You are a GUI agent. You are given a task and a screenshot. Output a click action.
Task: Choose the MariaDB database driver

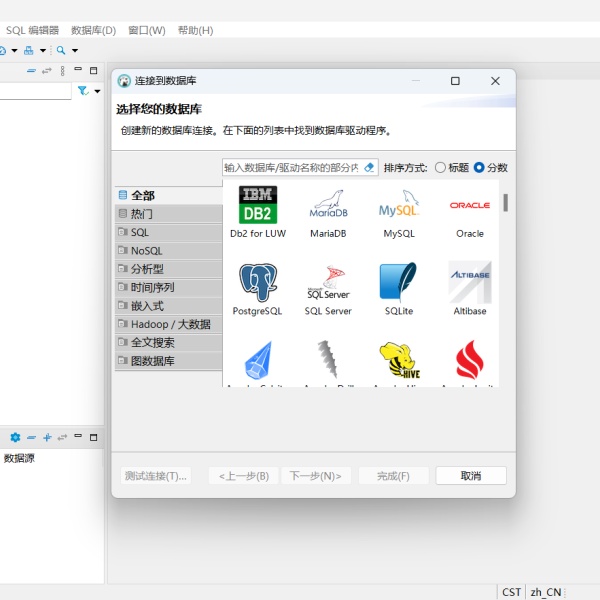[x=328, y=212]
